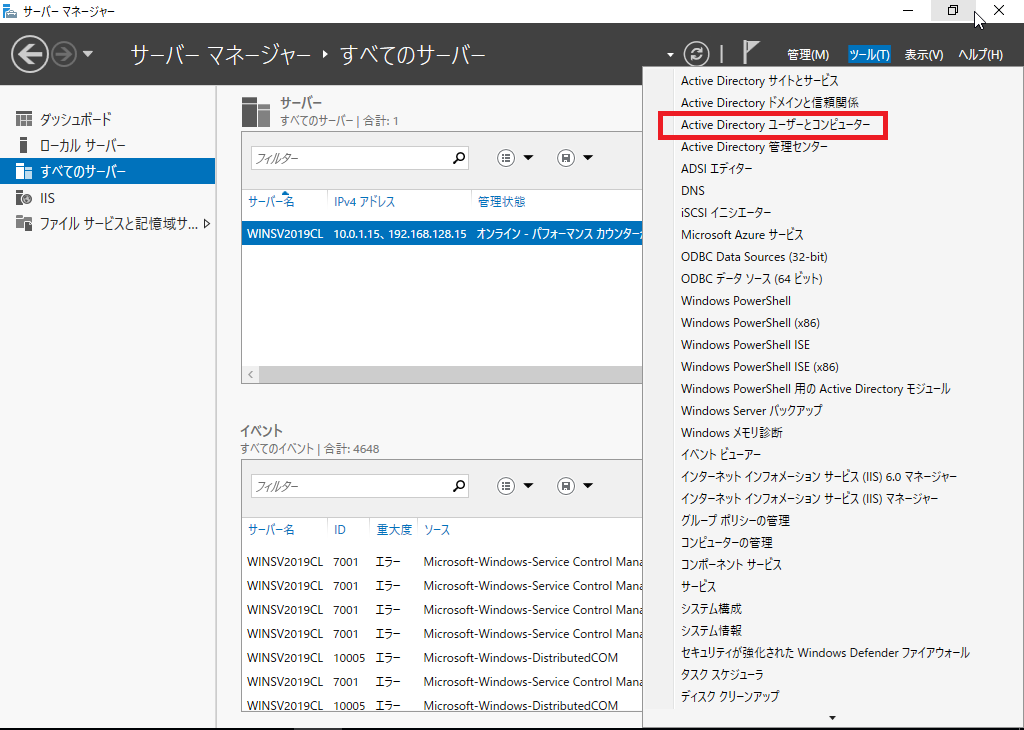The image size is (1024, 730).
Task: Open コンピューターの管理
Action: [726, 543]
